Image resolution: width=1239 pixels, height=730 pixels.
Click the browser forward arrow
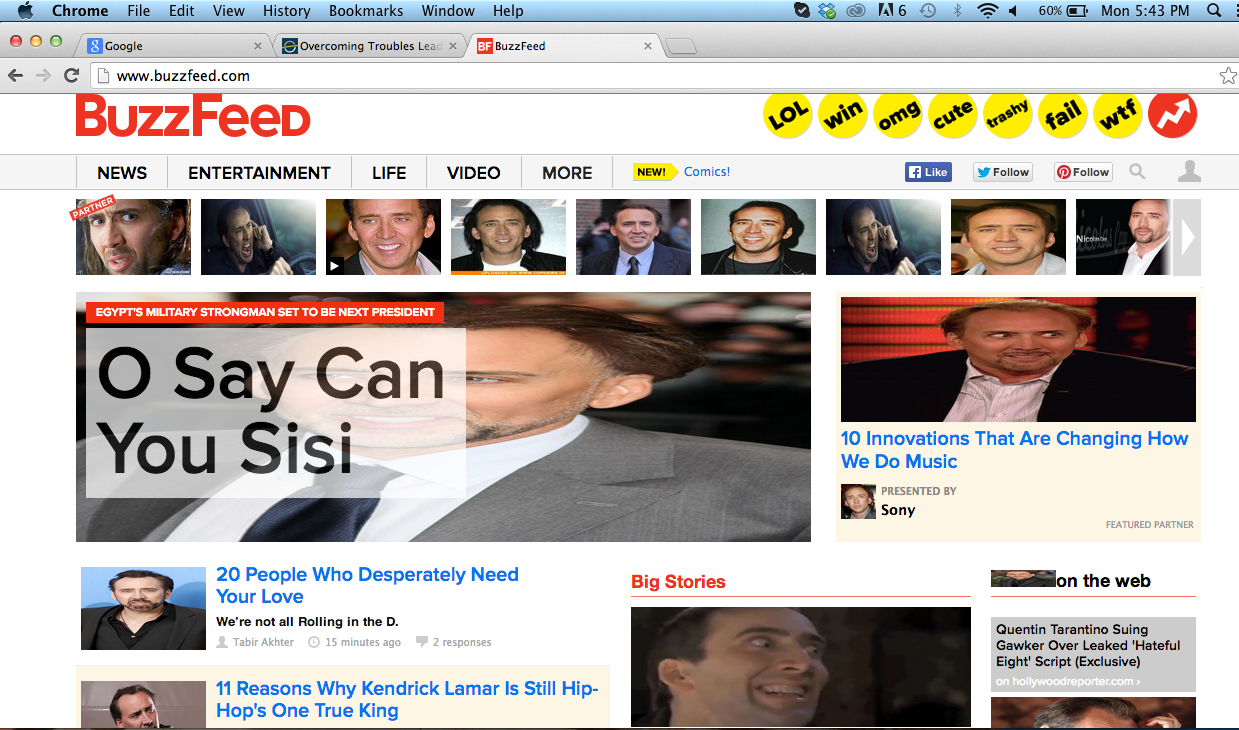[43, 75]
